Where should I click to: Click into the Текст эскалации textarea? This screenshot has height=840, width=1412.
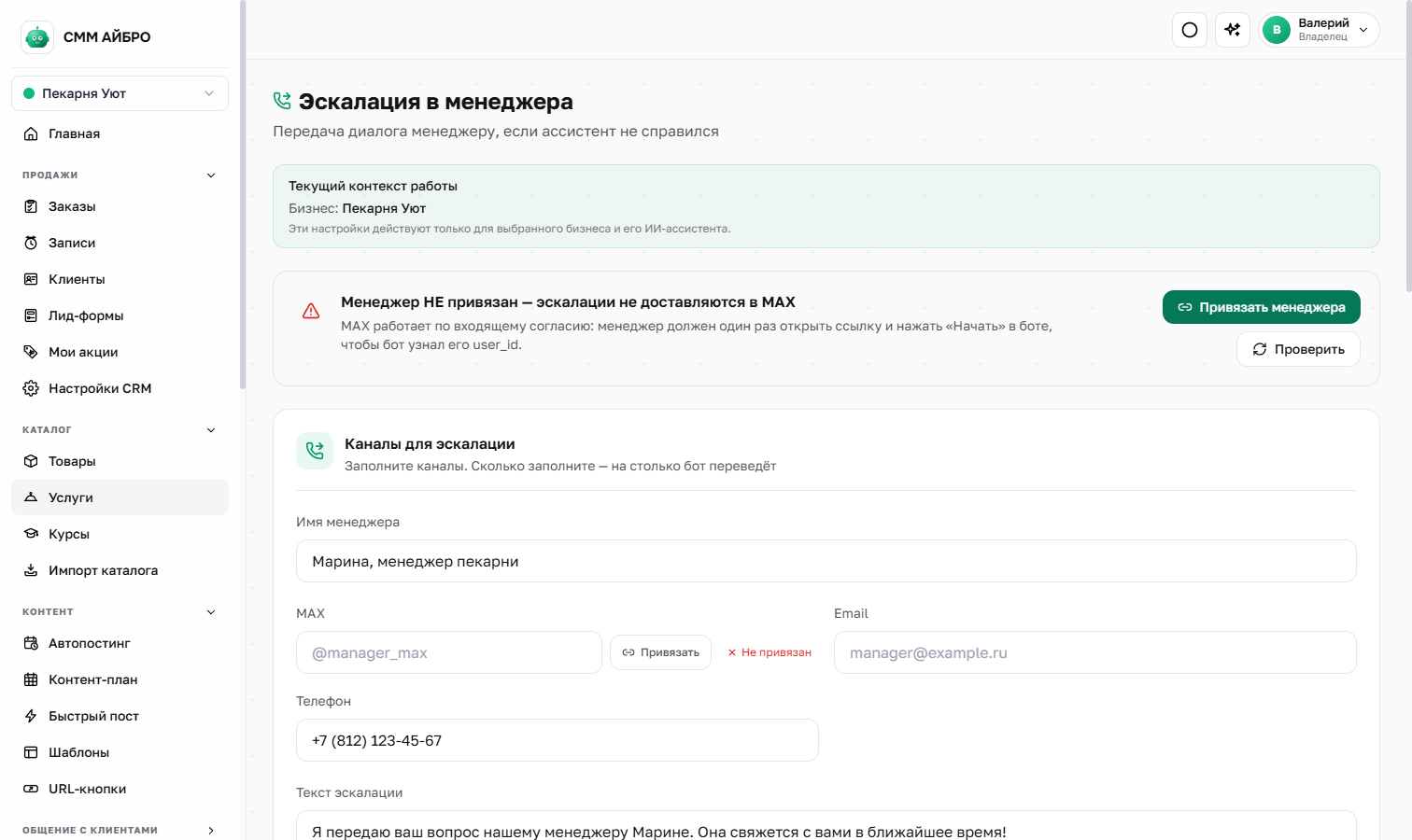(826, 826)
